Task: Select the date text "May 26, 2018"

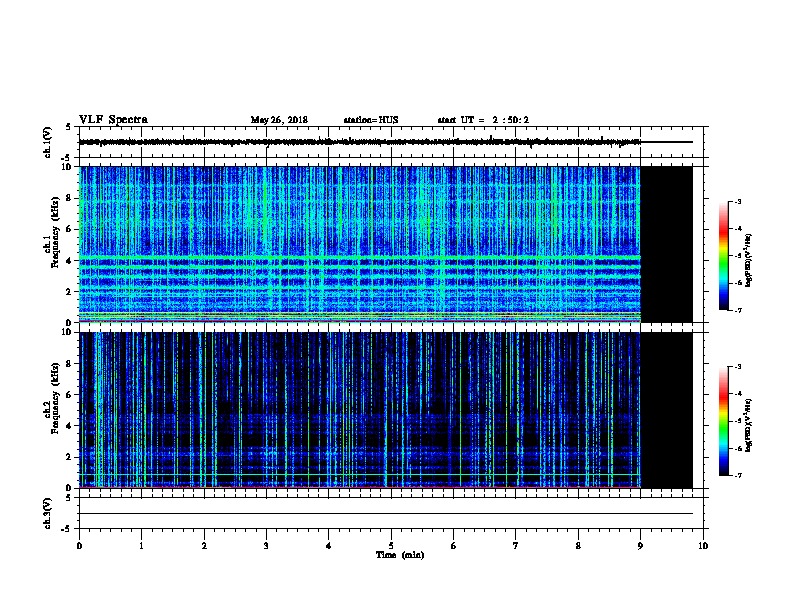Action: point(279,120)
